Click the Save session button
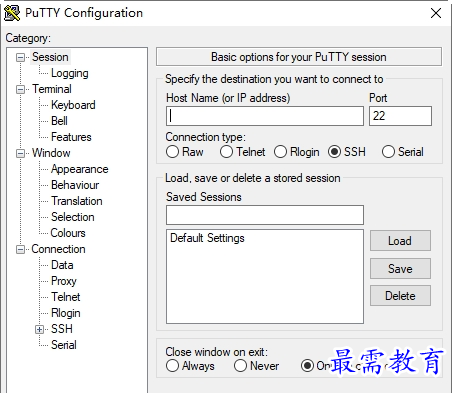 400,269
